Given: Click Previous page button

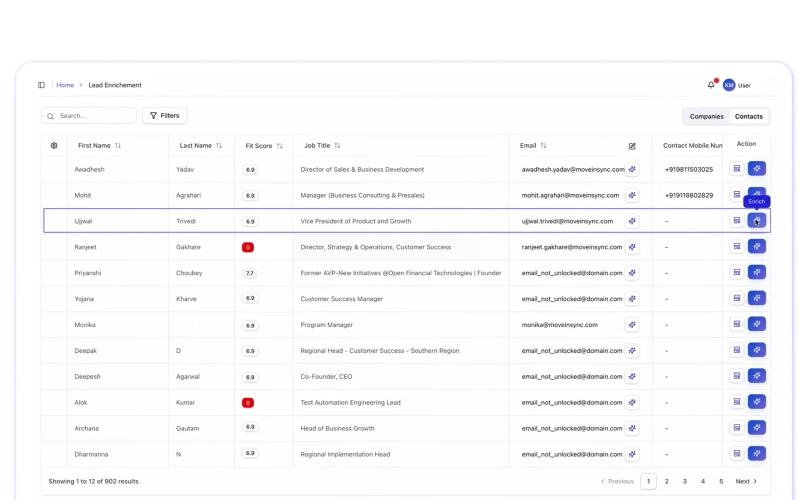Looking at the screenshot, I should pyautogui.click(x=617, y=481).
